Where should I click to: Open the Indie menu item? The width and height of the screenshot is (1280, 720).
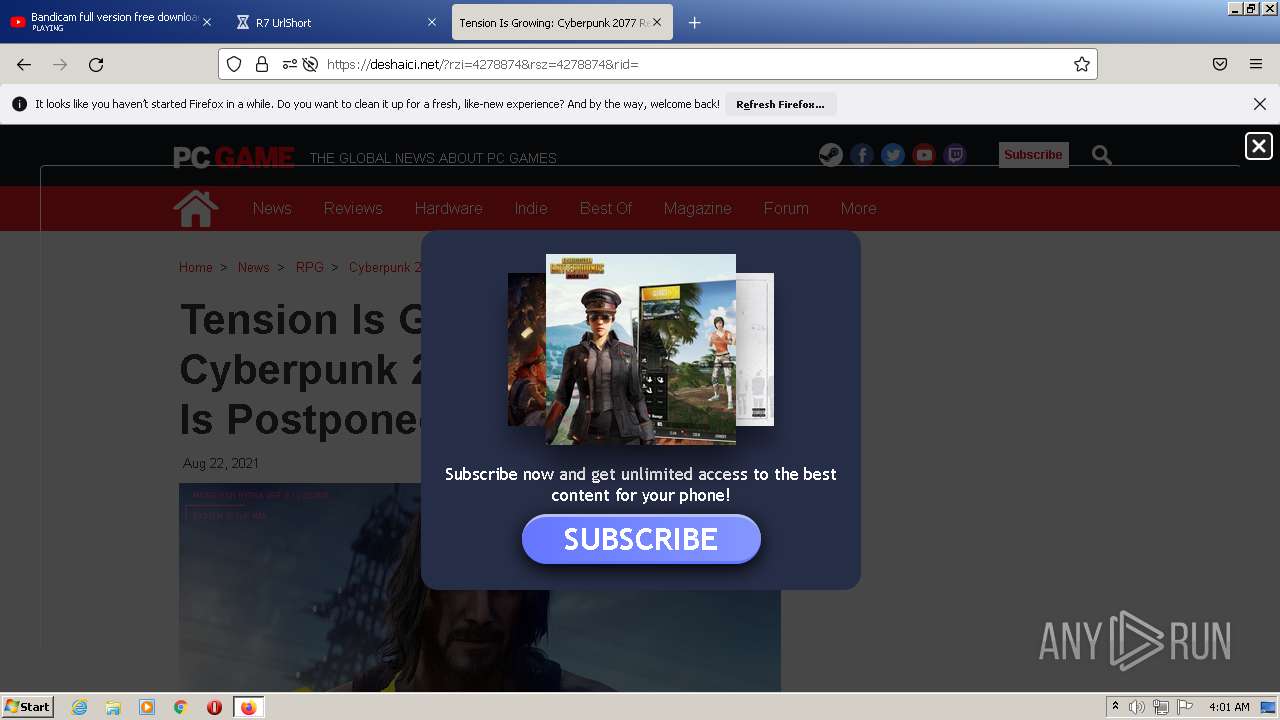click(531, 208)
